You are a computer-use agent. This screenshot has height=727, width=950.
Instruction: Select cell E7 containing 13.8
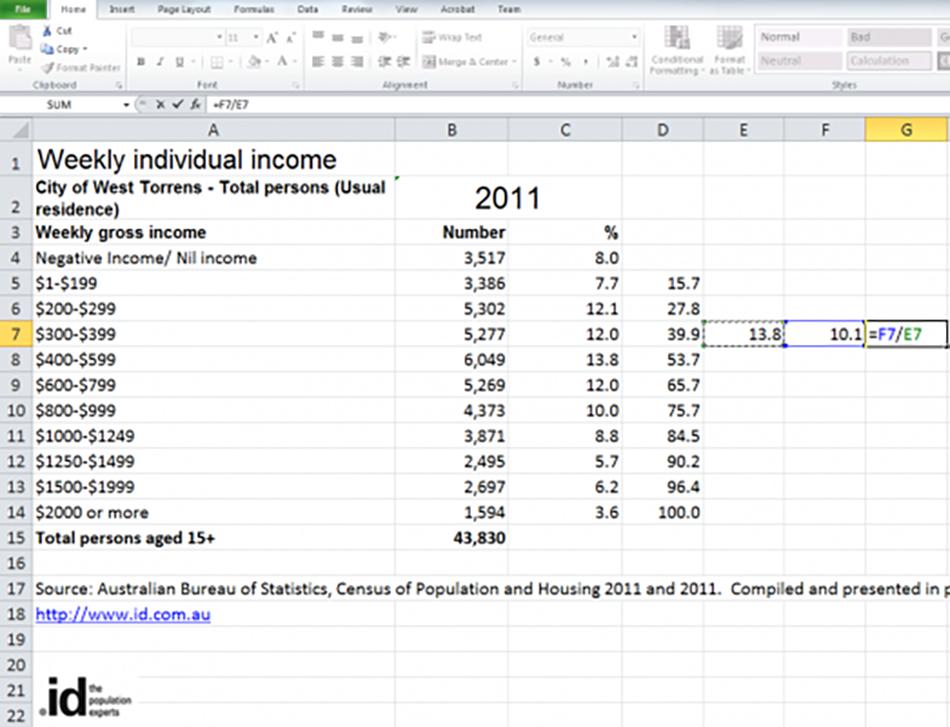(743, 334)
